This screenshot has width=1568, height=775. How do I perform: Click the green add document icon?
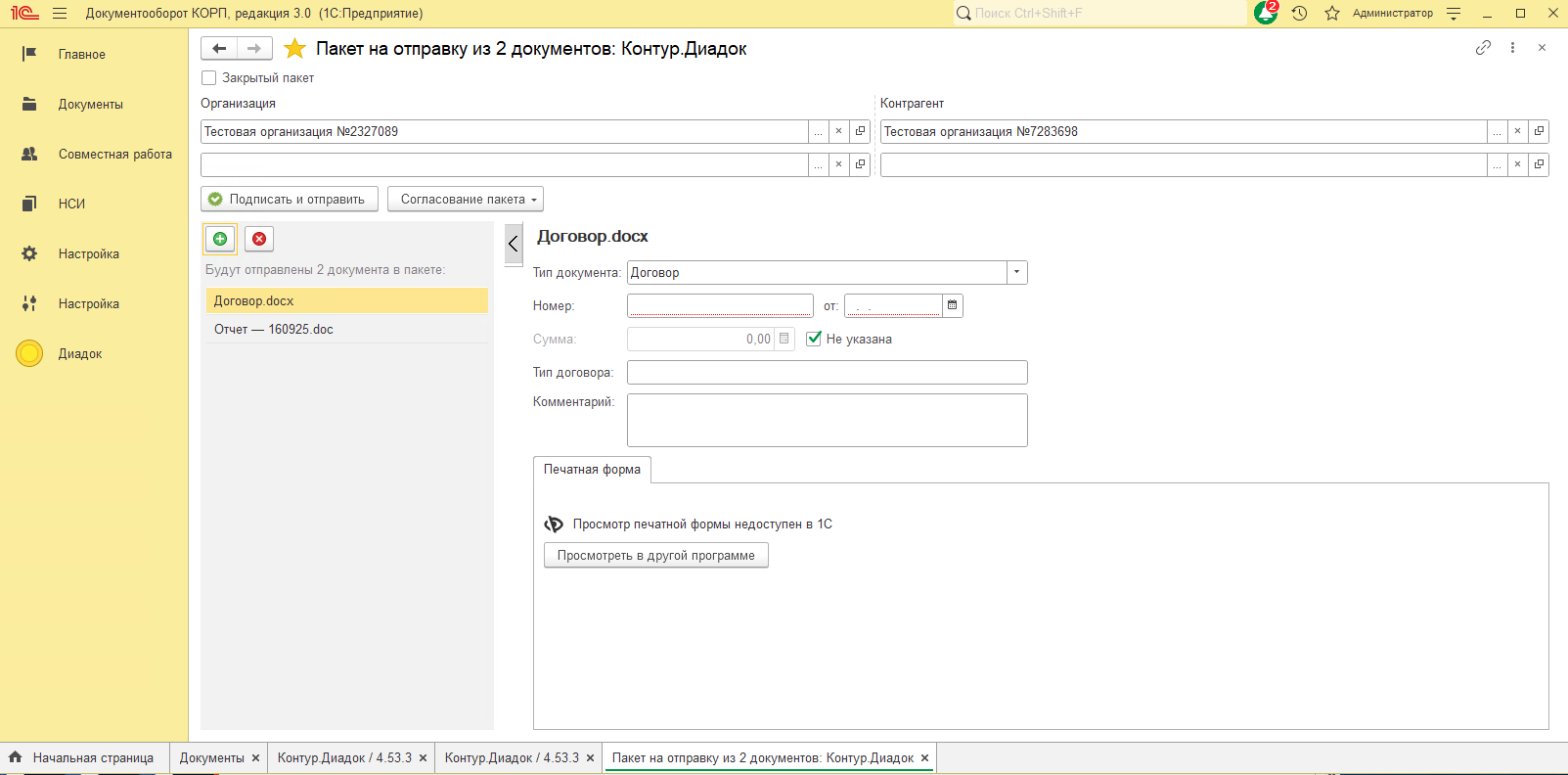click(x=220, y=239)
